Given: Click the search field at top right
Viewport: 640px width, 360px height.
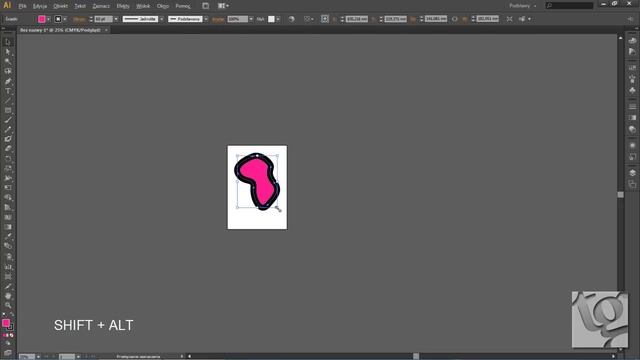Looking at the screenshot, I should coord(569,6).
